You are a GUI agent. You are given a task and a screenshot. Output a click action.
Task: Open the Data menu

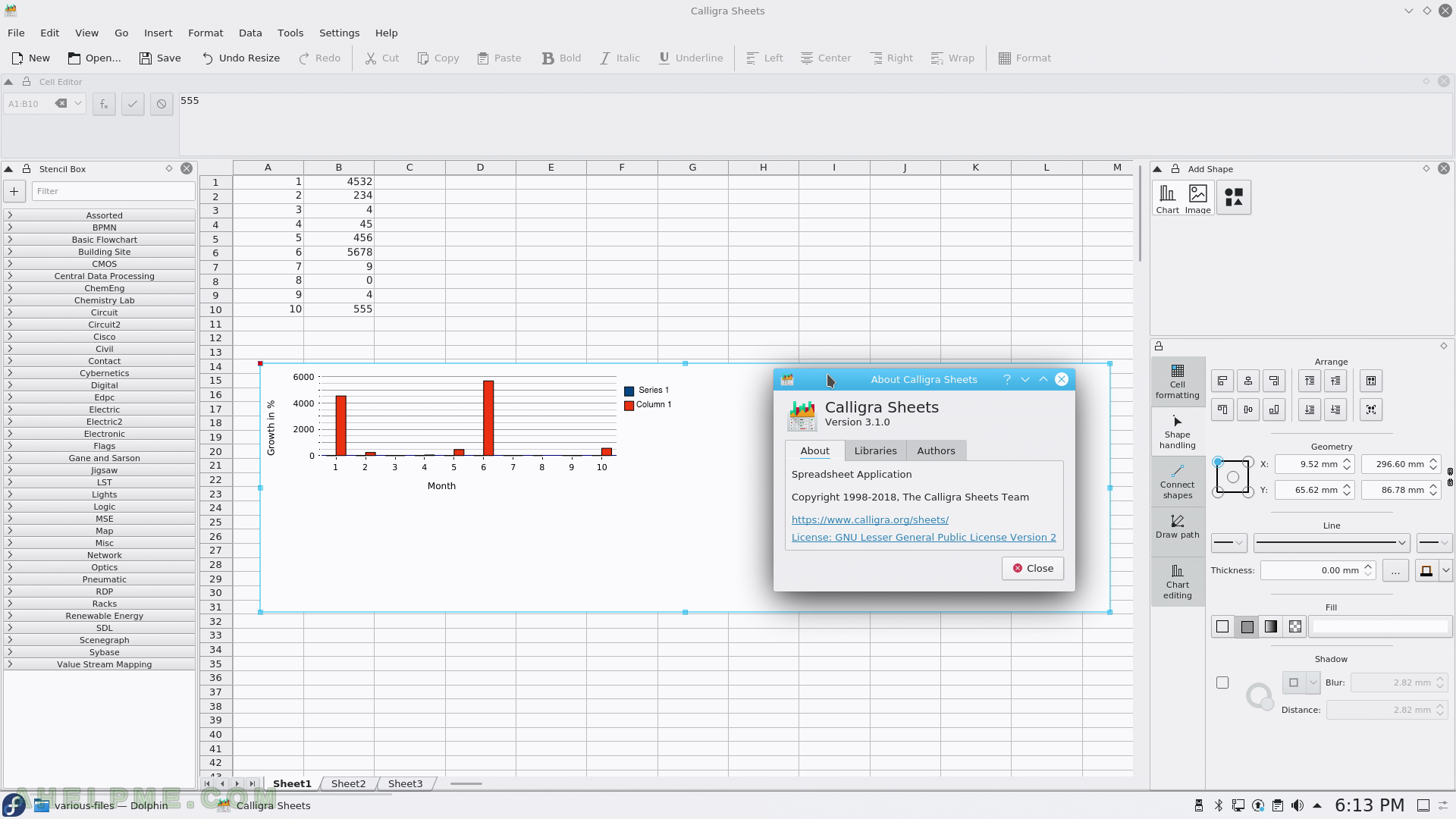coord(250,33)
